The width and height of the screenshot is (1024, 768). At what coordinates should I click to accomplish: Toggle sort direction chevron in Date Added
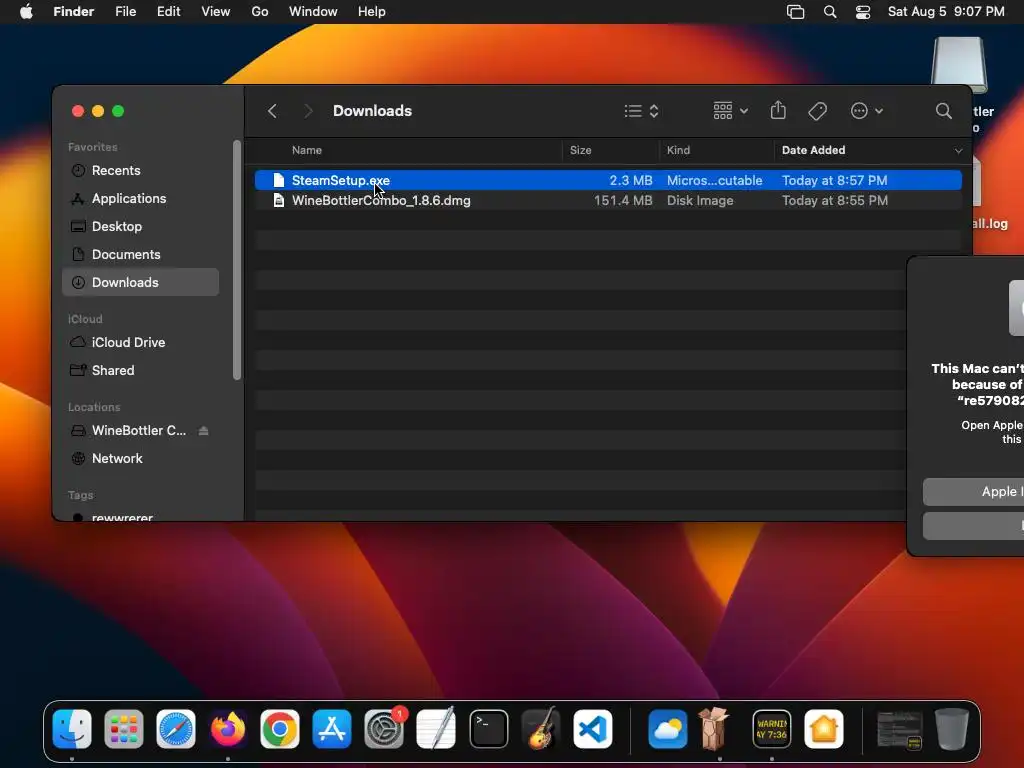point(958,151)
